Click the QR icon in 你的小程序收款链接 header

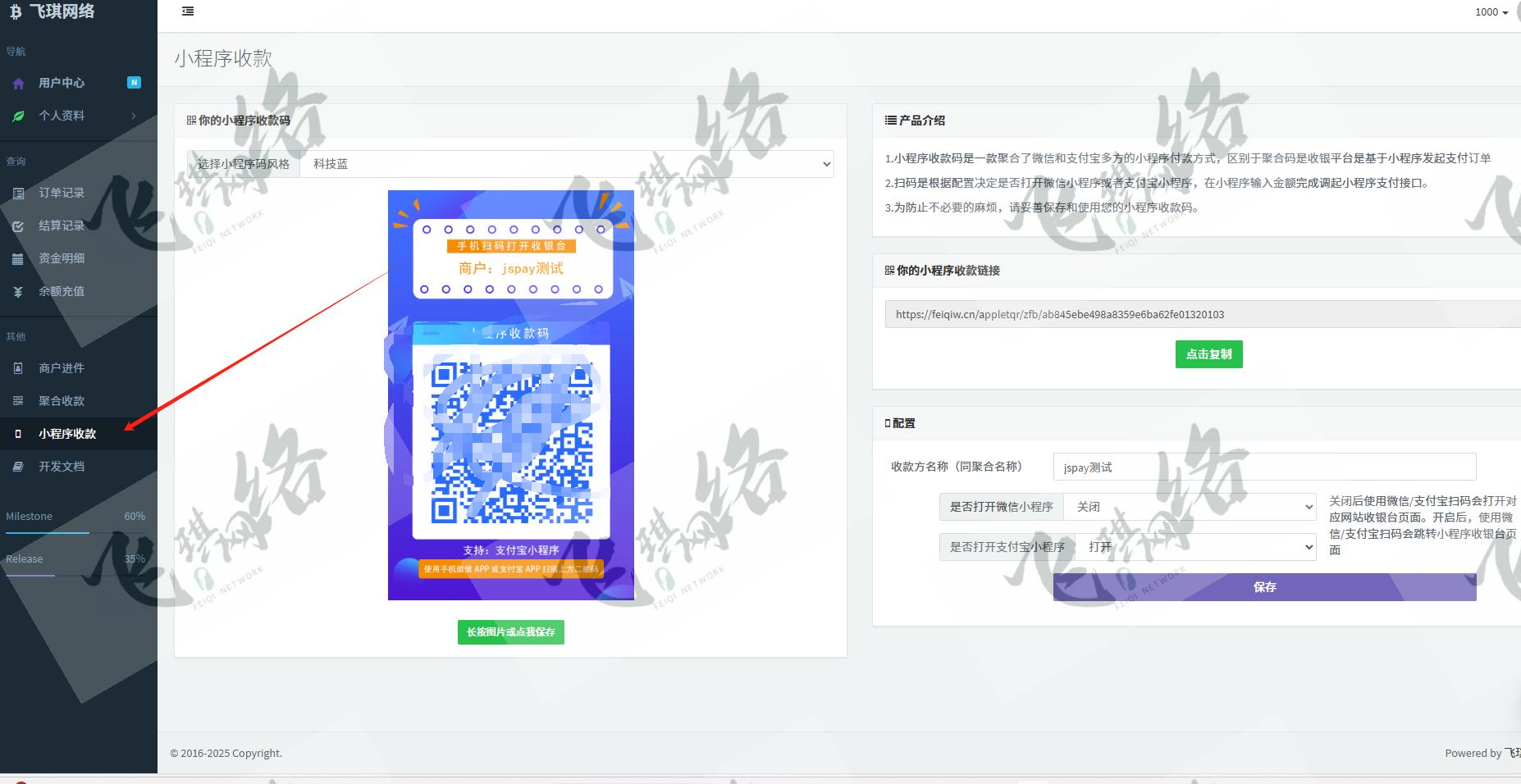click(889, 270)
